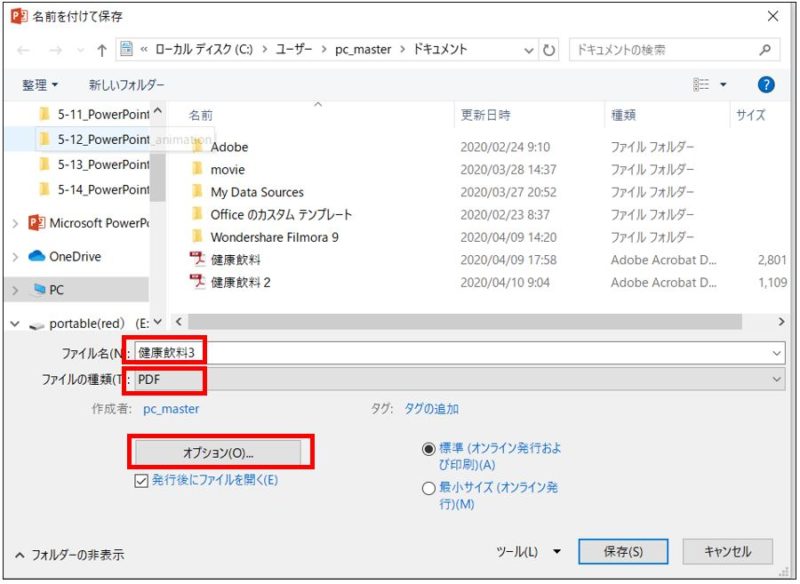Click the search magnifier icon
The height and width of the screenshot is (584, 800).
764,49
